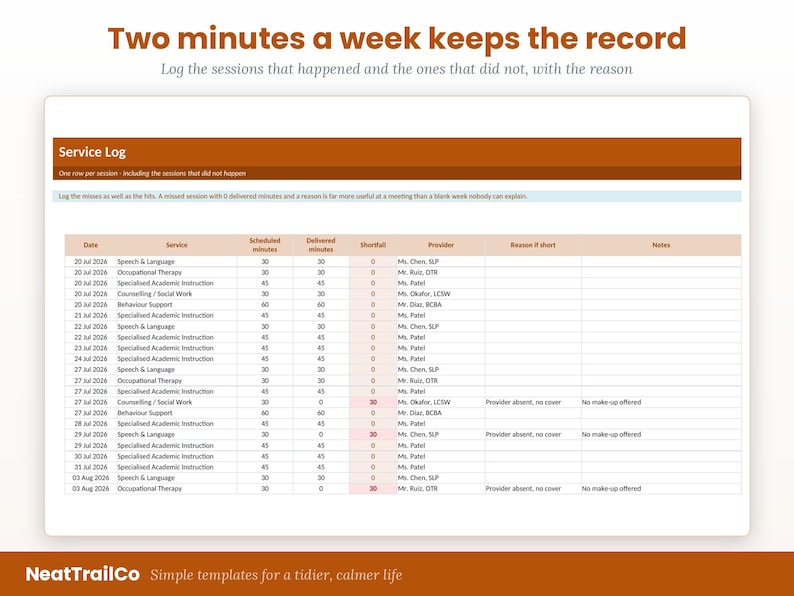Click the 'Simple templates for a tidier' tagline
Screen dimensions: 794x596
click(x=276, y=575)
